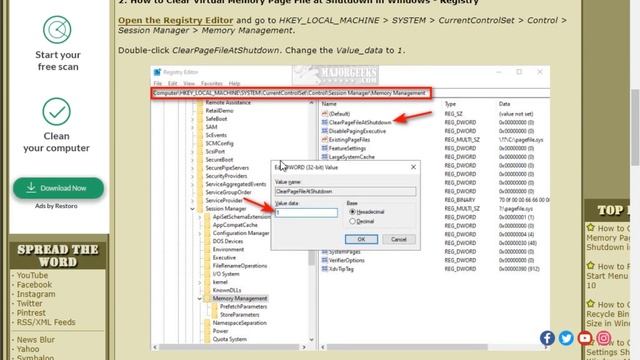Click the Instagram round social icon
Screen dimensions: 640x360
(x=604, y=338)
